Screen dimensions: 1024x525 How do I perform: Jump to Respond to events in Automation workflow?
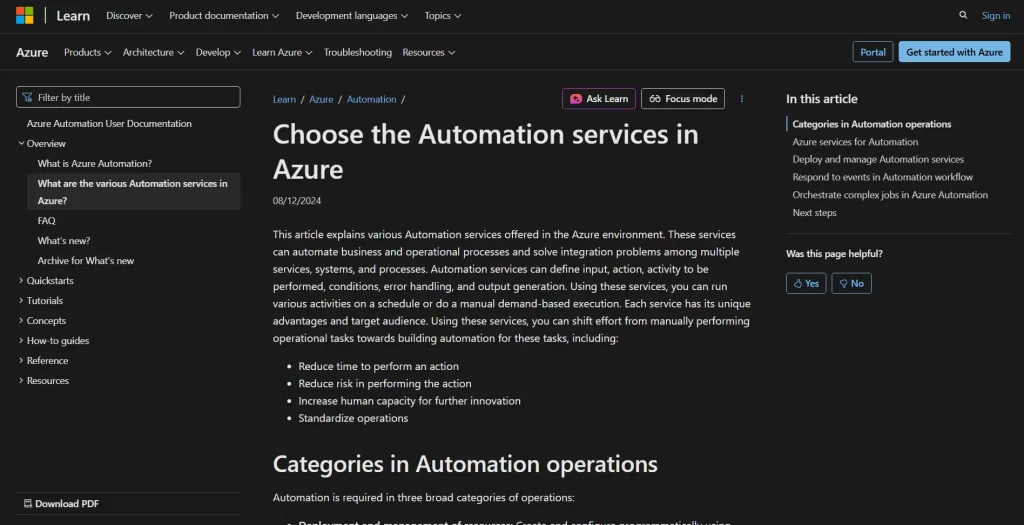[x=882, y=177]
